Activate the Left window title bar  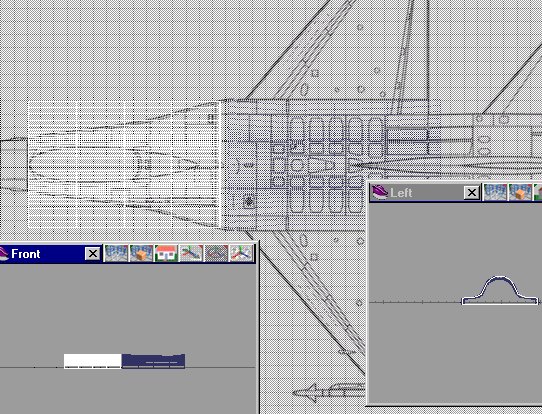click(x=426, y=192)
